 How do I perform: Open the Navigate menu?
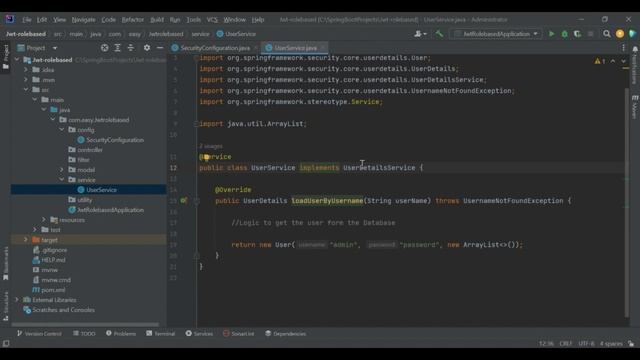[84, 20]
